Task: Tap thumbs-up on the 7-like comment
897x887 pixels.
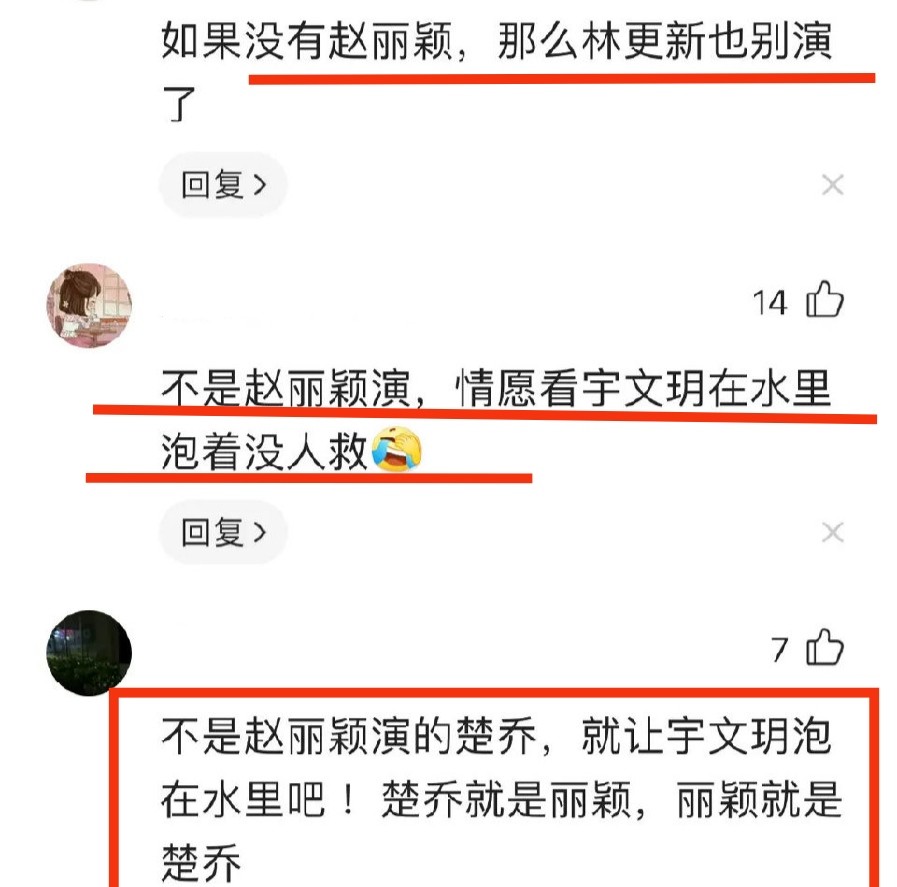Action: tap(824, 647)
